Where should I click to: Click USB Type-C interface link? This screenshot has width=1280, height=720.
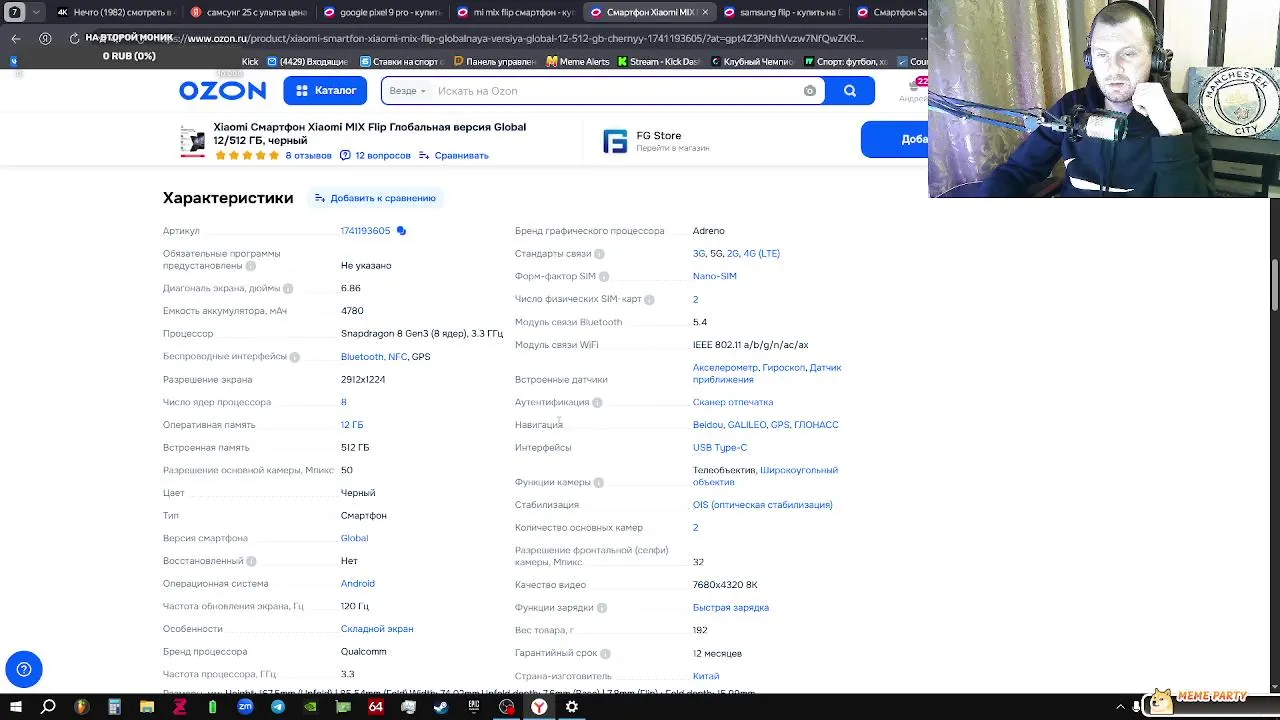pyautogui.click(x=720, y=448)
